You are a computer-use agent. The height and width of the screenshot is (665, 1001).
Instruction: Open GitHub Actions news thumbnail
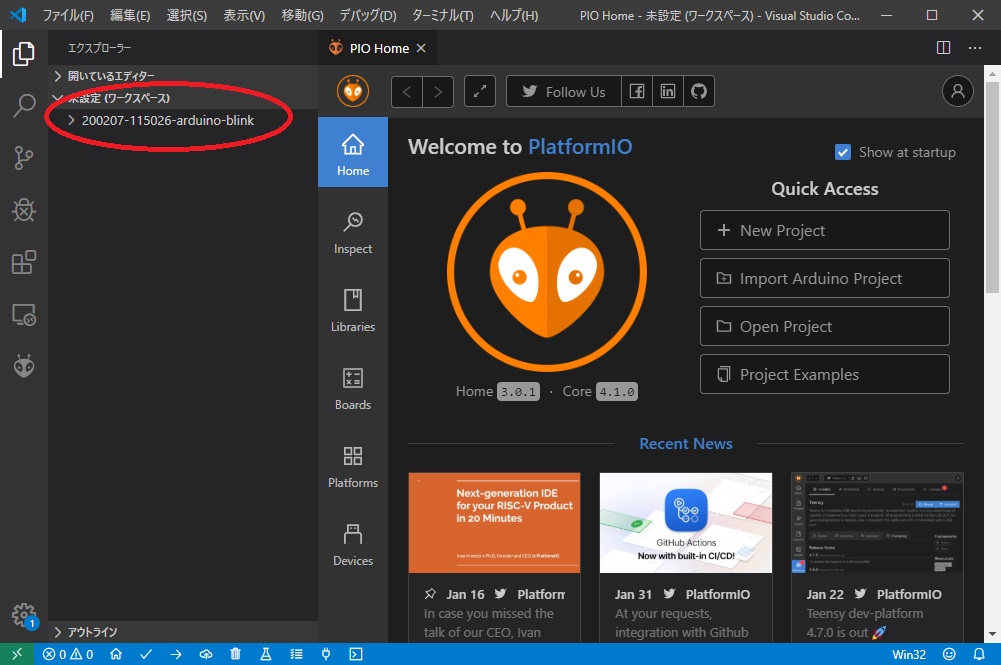point(686,523)
